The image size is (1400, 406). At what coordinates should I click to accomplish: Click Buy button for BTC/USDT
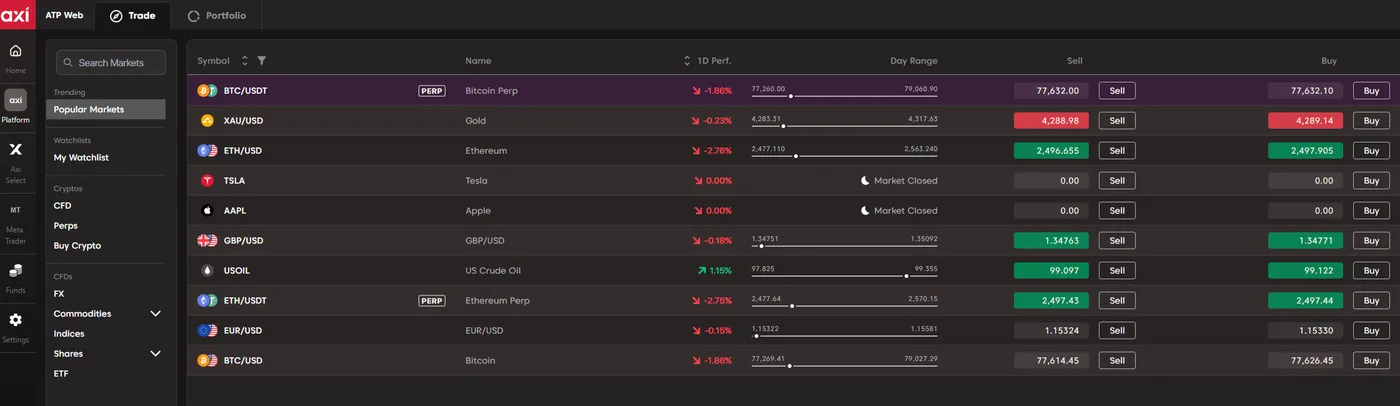1371,90
